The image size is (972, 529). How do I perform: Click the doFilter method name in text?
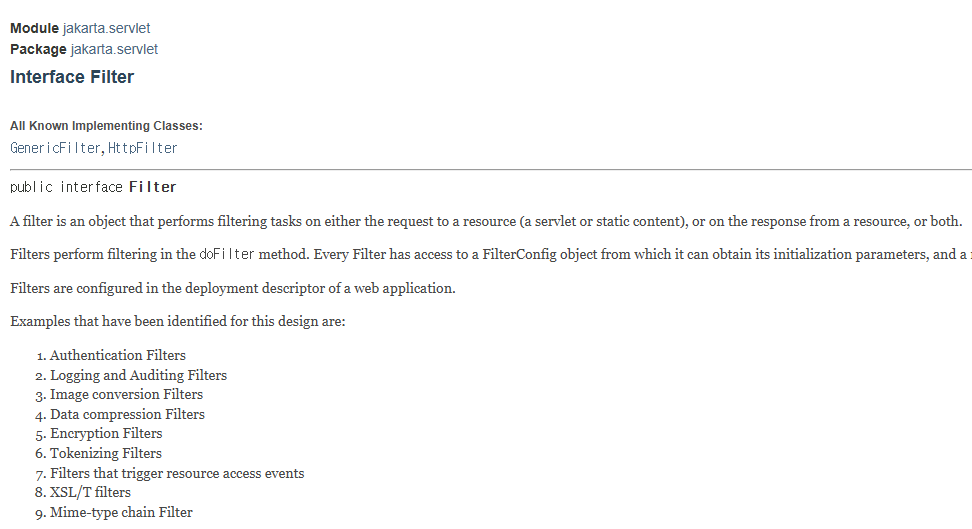pyautogui.click(x=227, y=254)
